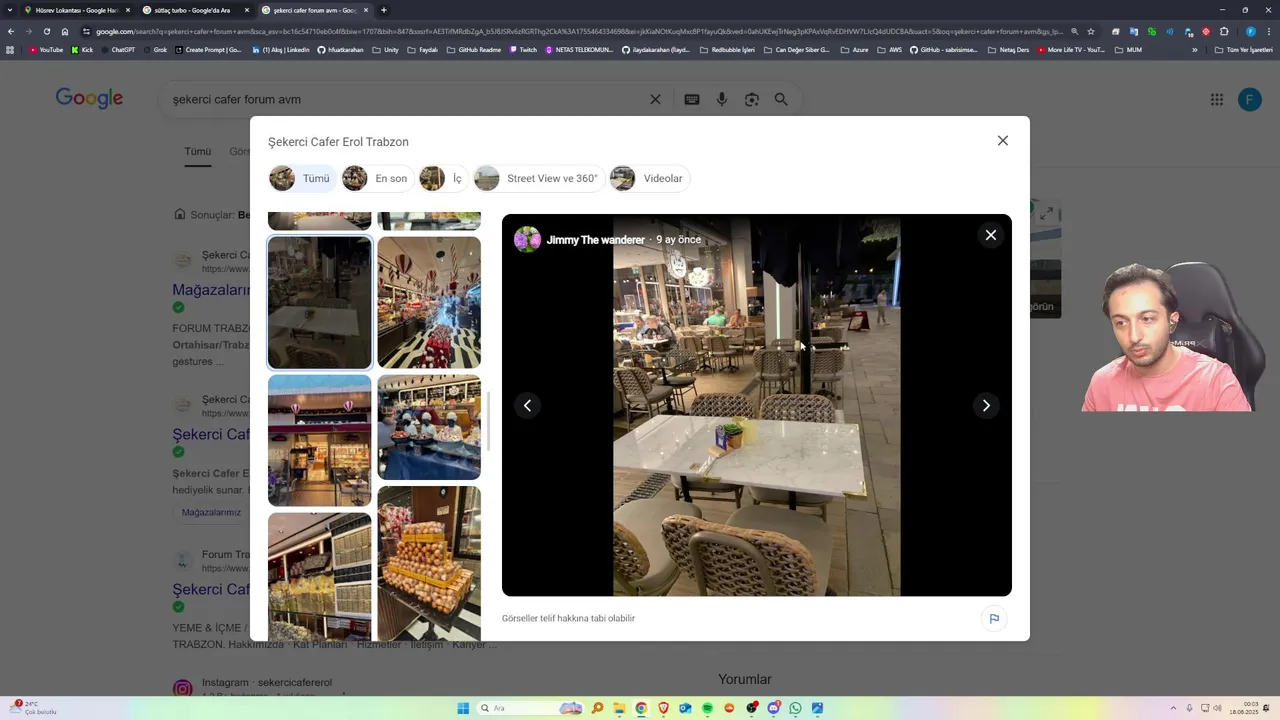The height and width of the screenshot is (720, 1280).
Task: Clear the Google search box text
Action: [655, 99]
